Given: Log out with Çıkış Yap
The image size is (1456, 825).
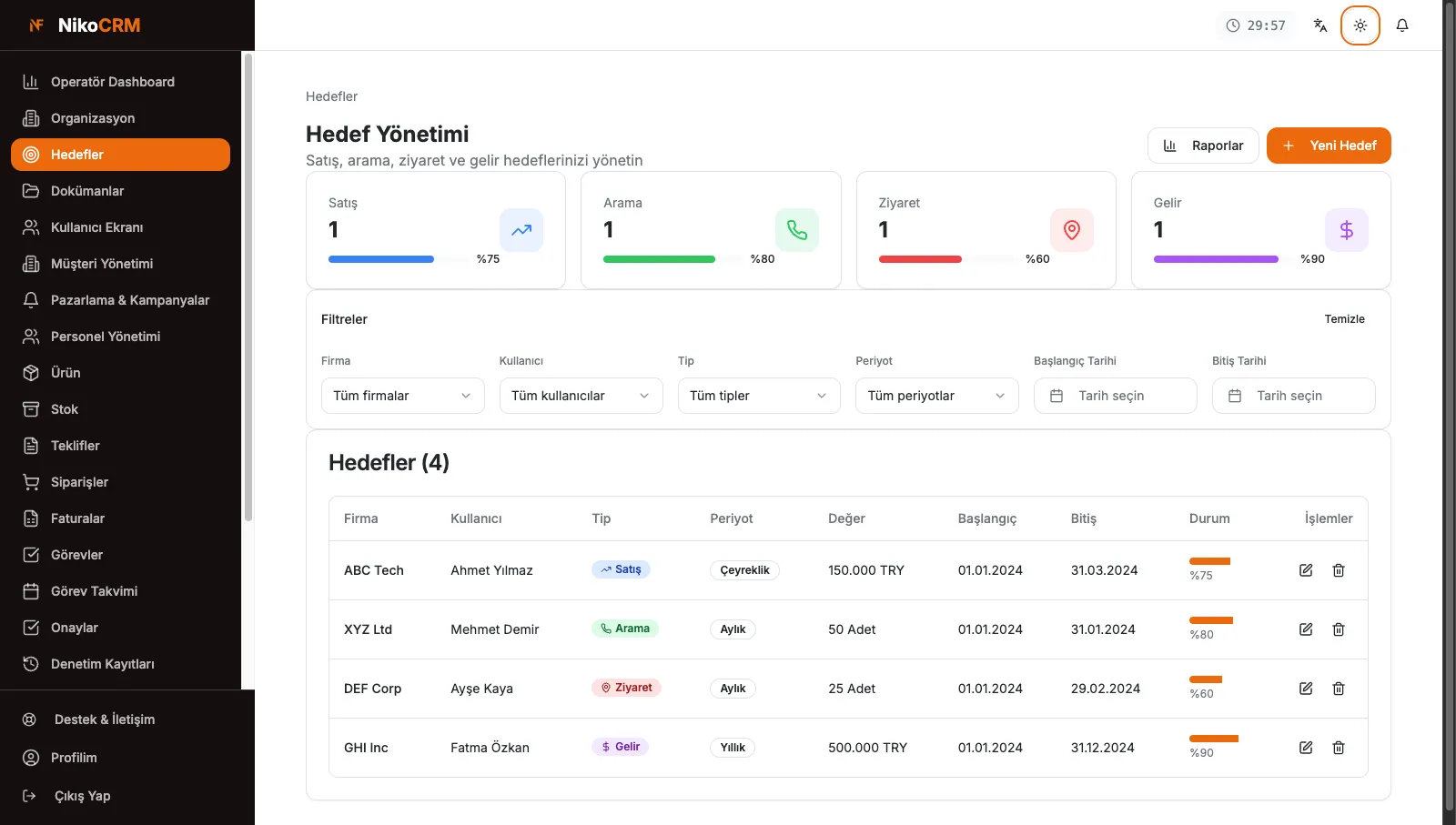Looking at the screenshot, I should pos(127,796).
